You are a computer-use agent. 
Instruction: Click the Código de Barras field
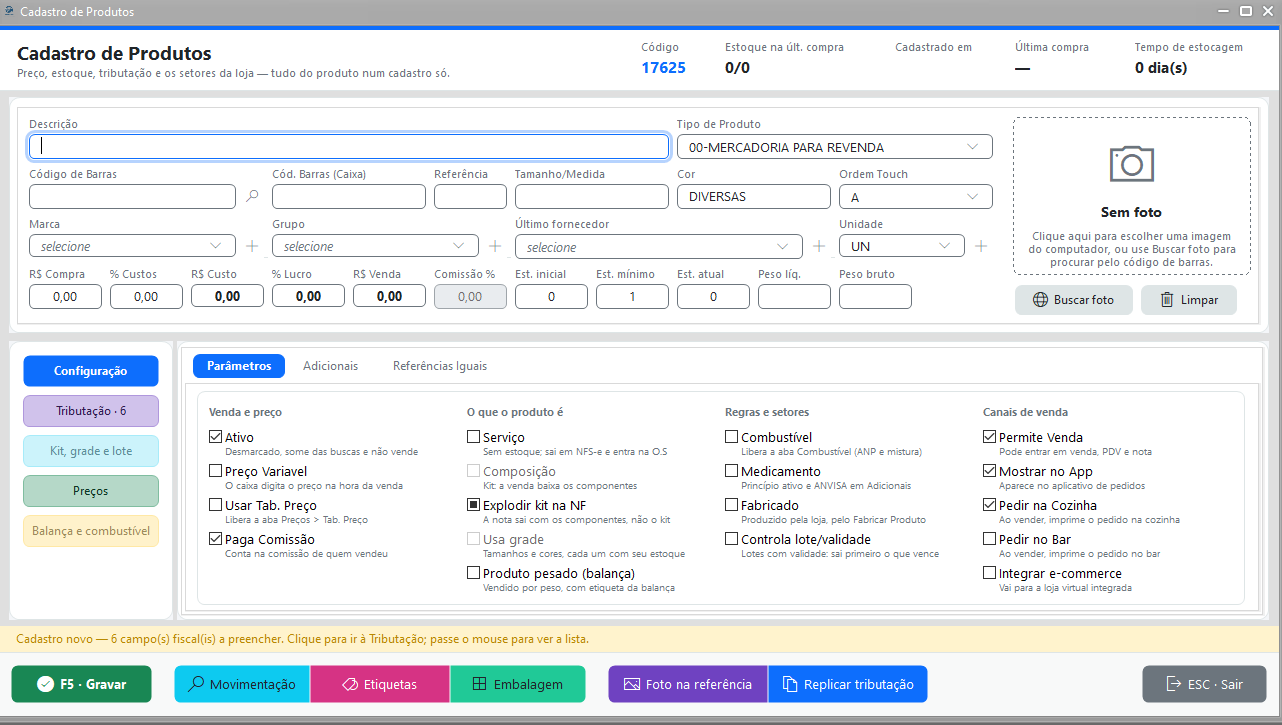coord(132,197)
